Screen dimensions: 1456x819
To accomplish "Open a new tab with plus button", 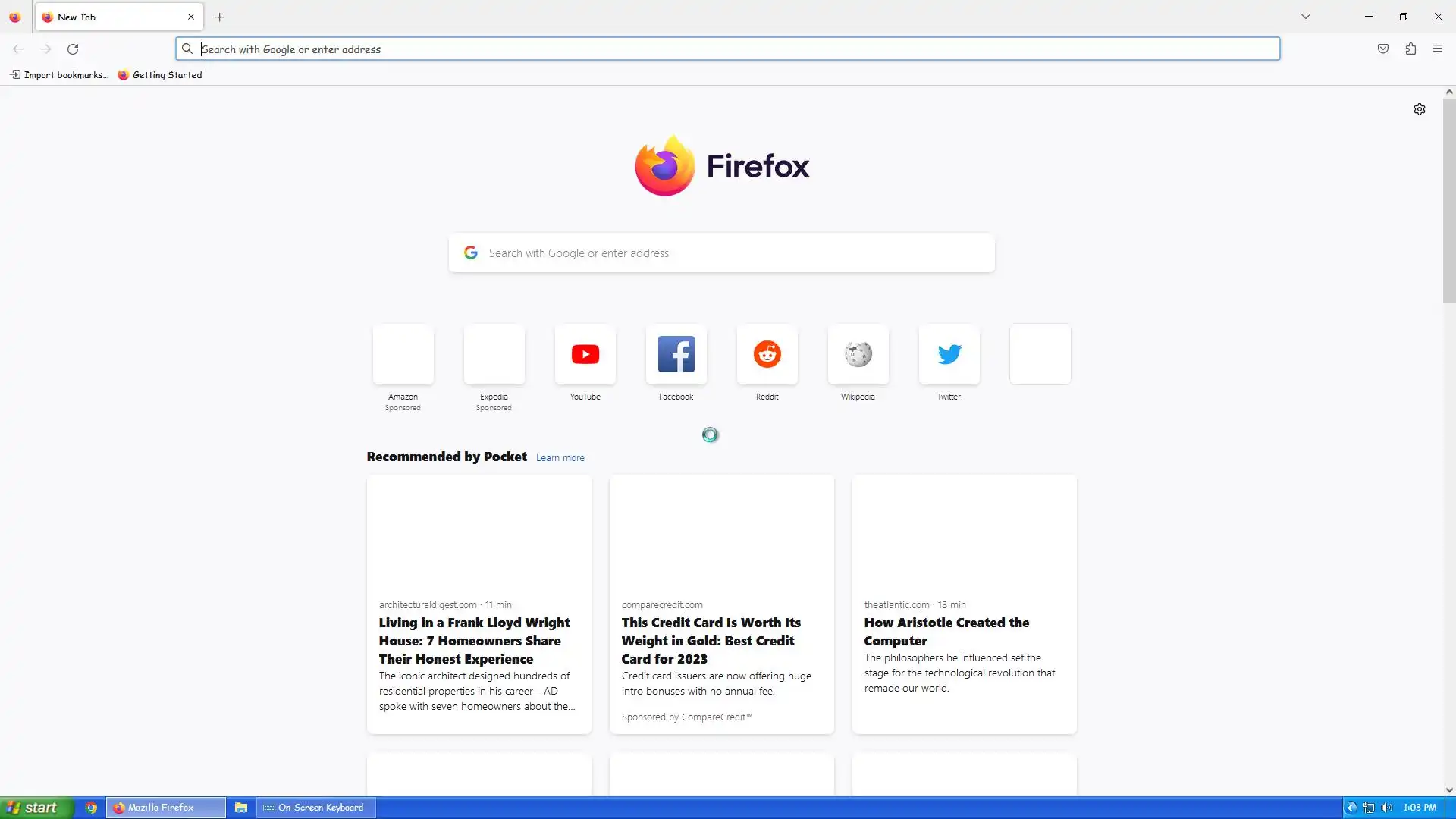I will click(x=220, y=17).
